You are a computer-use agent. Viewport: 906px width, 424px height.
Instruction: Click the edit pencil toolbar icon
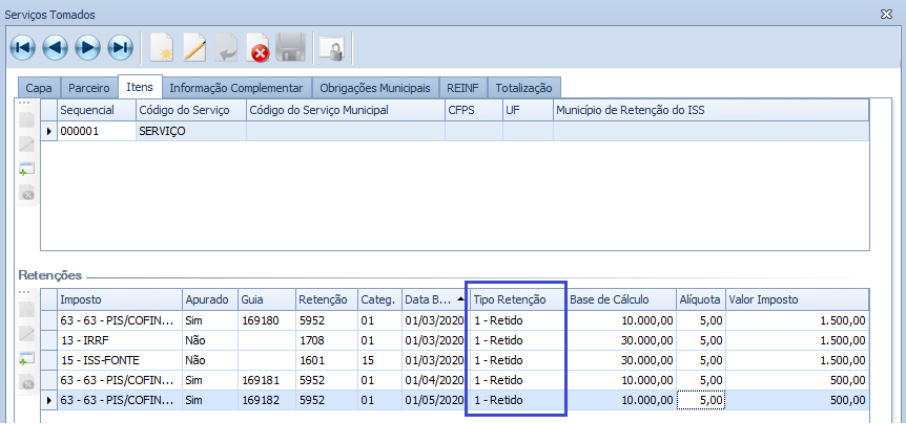(193, 46)
